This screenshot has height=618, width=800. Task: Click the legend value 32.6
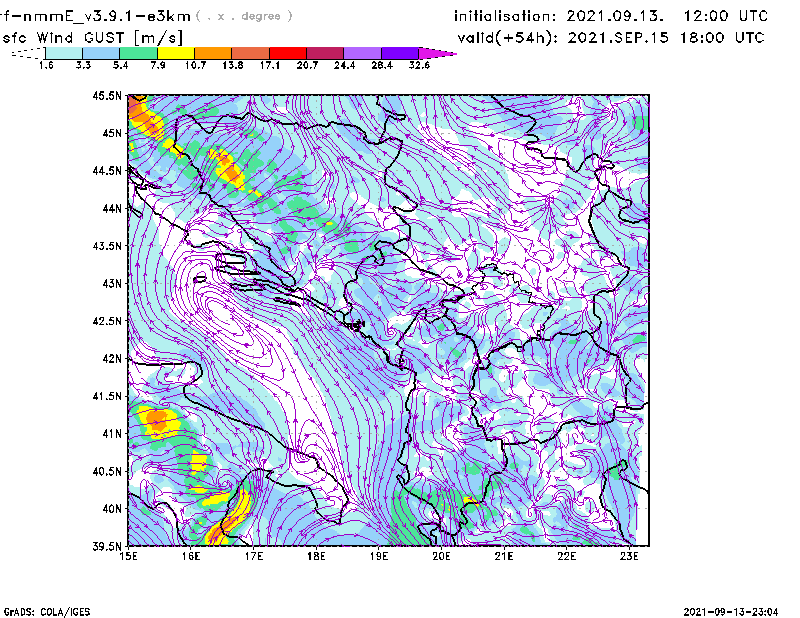[419, 65]
